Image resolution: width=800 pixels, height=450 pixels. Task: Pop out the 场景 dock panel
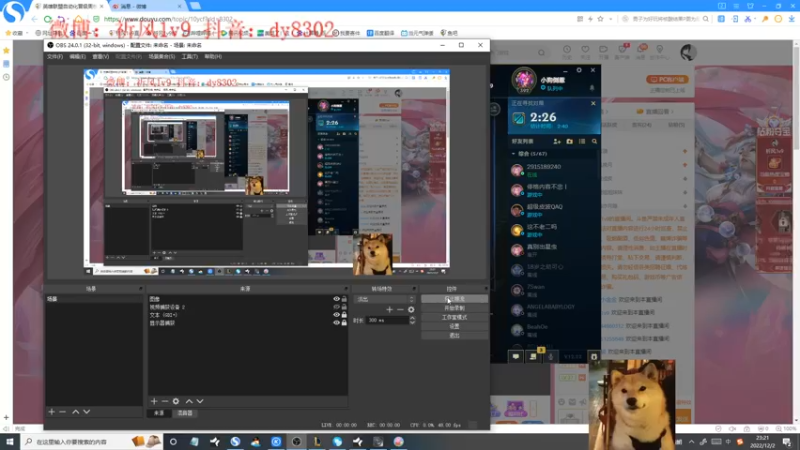pyautogui.click(x=140, y=289)
